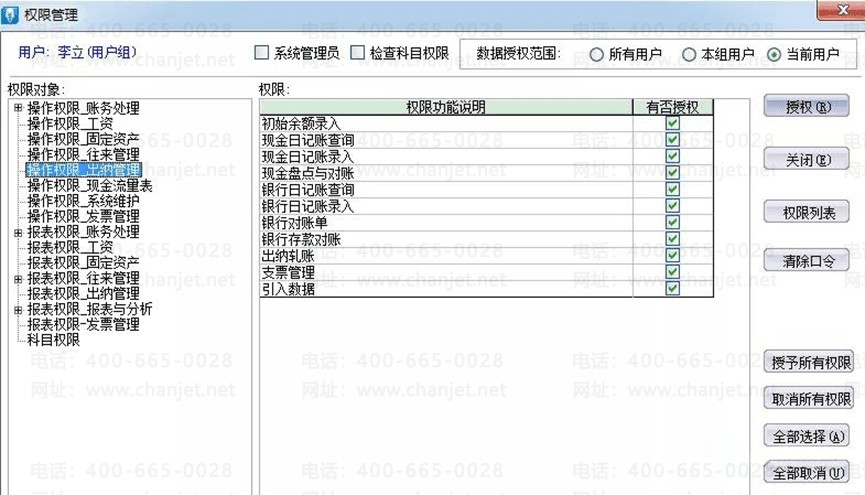Screen dimensions: 865x495
Task: Expand the 操作权限_账务处理 tree node
Action: coord(18,108)
